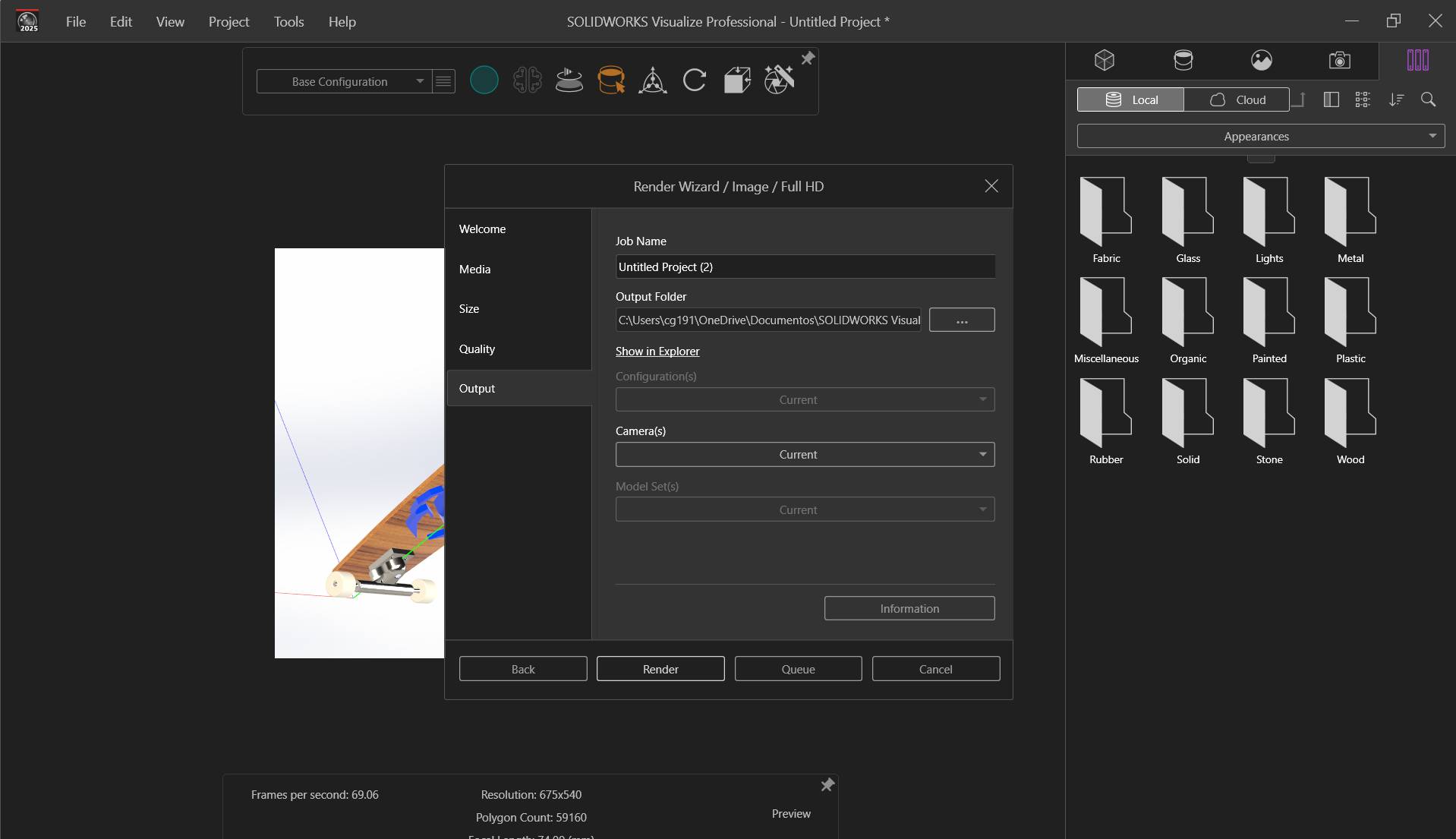
Task: Open the Base Configuration dropdown
Action: click(x=419, y=81)
